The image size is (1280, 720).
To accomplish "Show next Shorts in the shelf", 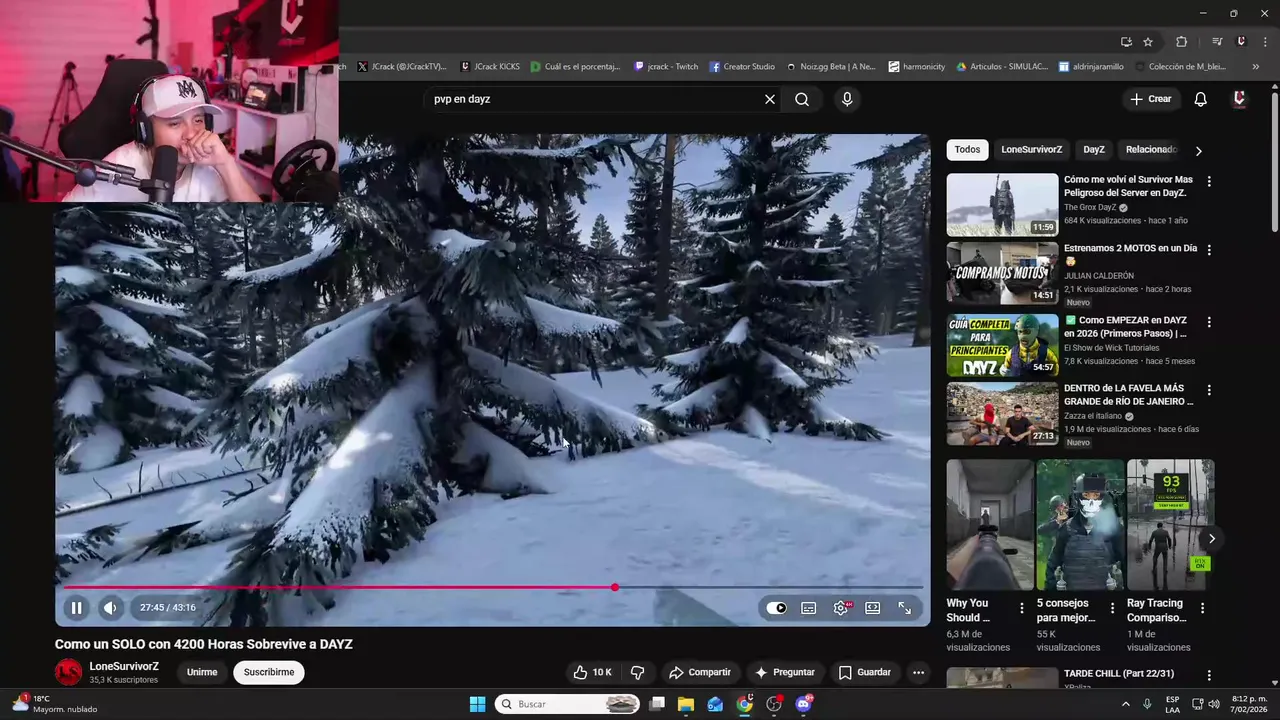I will coord(1211,539).
